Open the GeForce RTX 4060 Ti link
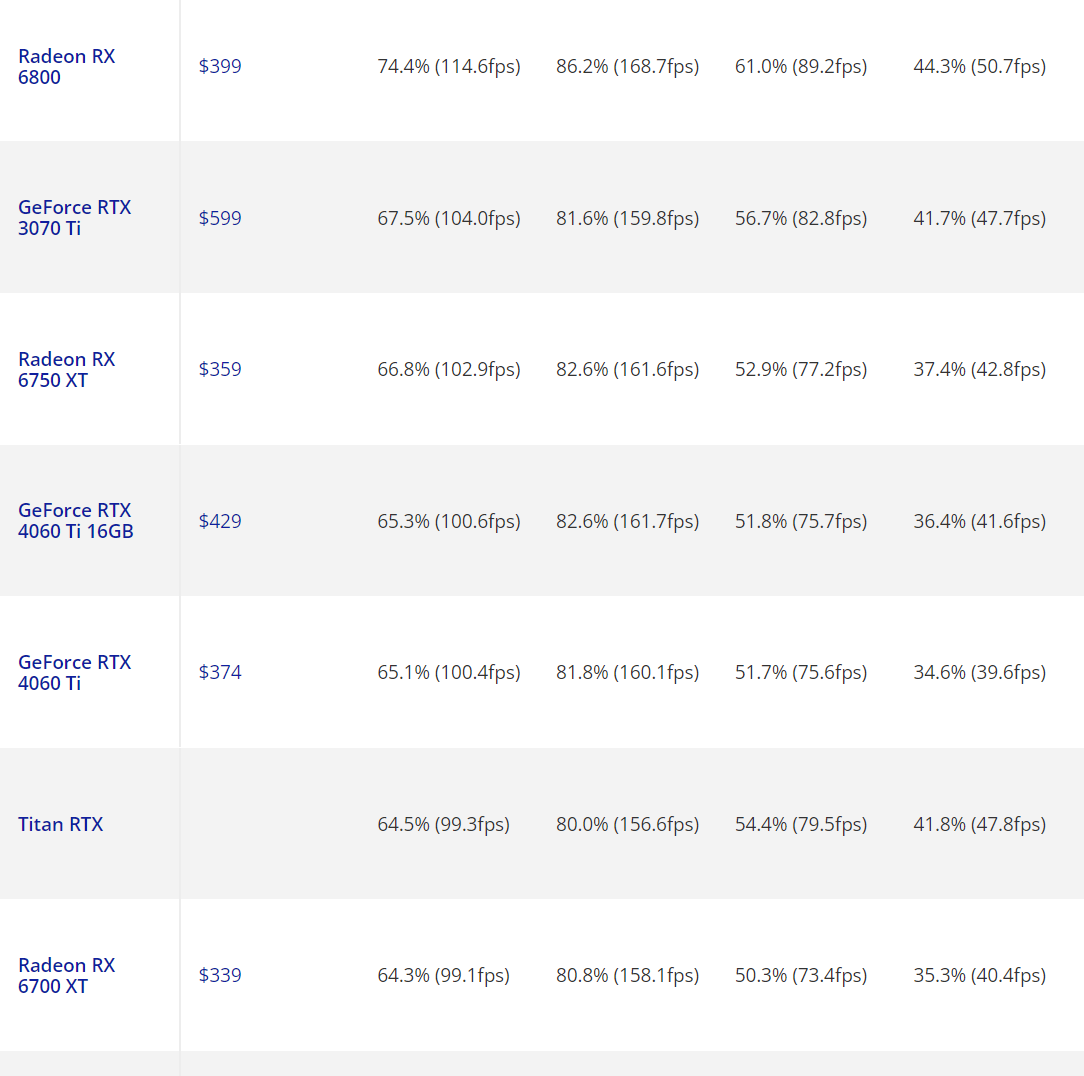The image size is (1084, 1076). tap(74, 673)
